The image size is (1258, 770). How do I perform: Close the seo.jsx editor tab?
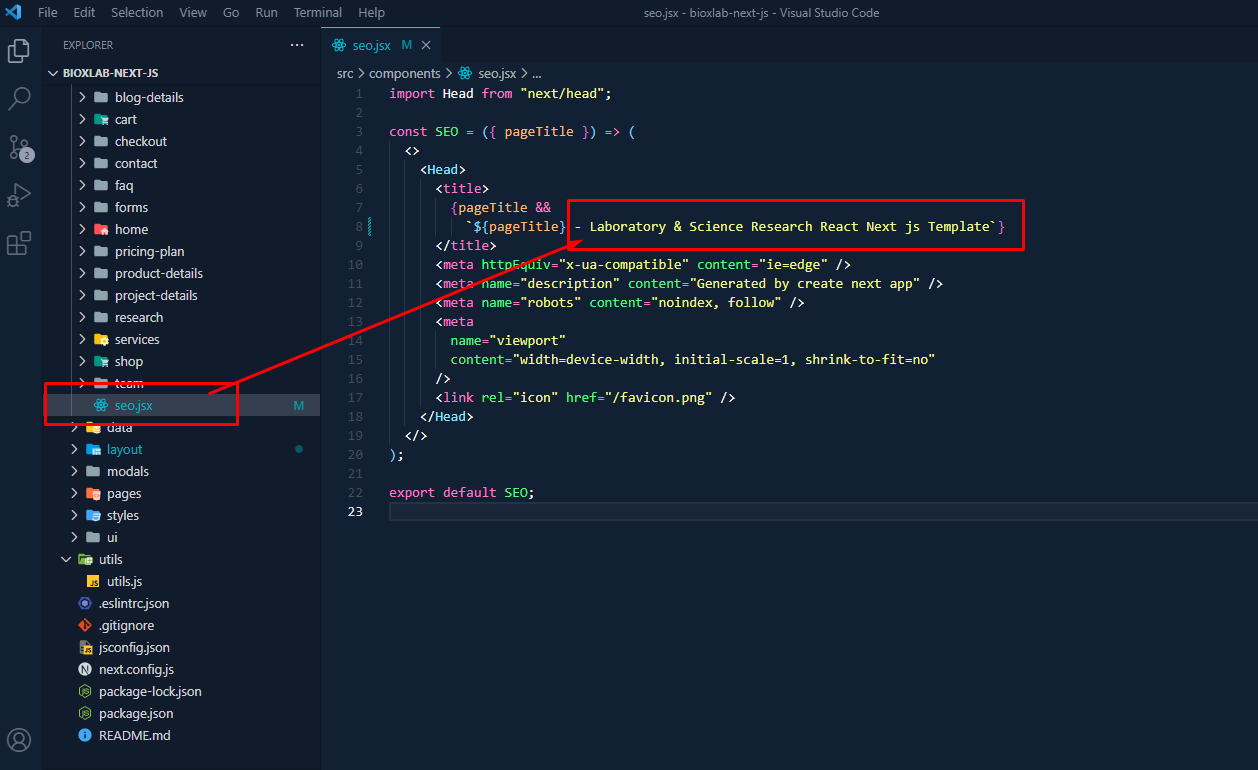point(427,45)
